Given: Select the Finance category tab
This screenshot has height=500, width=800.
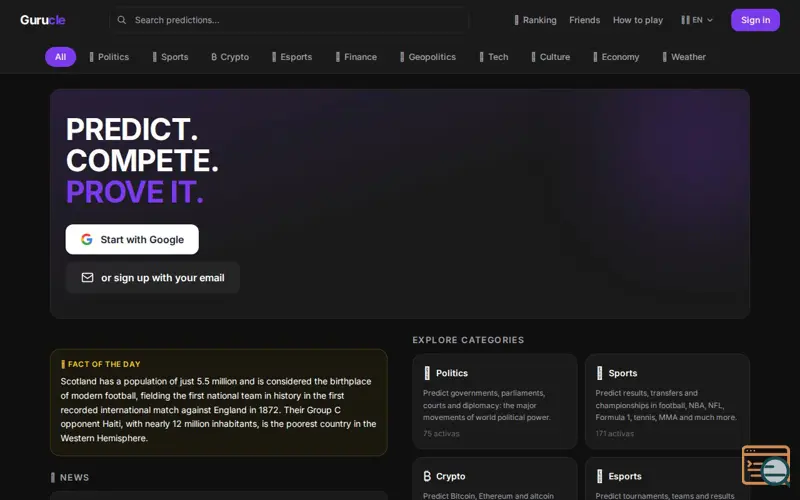Looking at the screenshot, I should tap(356, 57).
